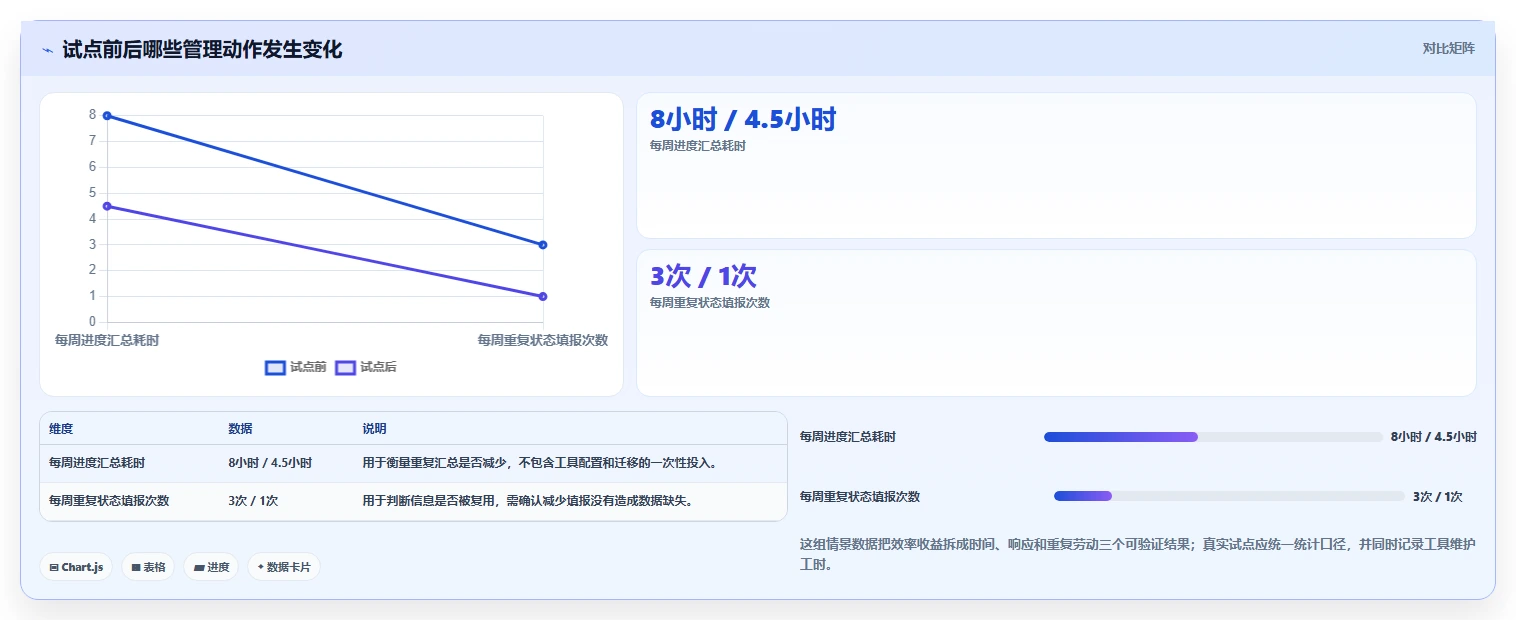This screenshot has height=620, width=1516.
Task: Click the 试点前 data point at value 3
Action: click(543, 245)
